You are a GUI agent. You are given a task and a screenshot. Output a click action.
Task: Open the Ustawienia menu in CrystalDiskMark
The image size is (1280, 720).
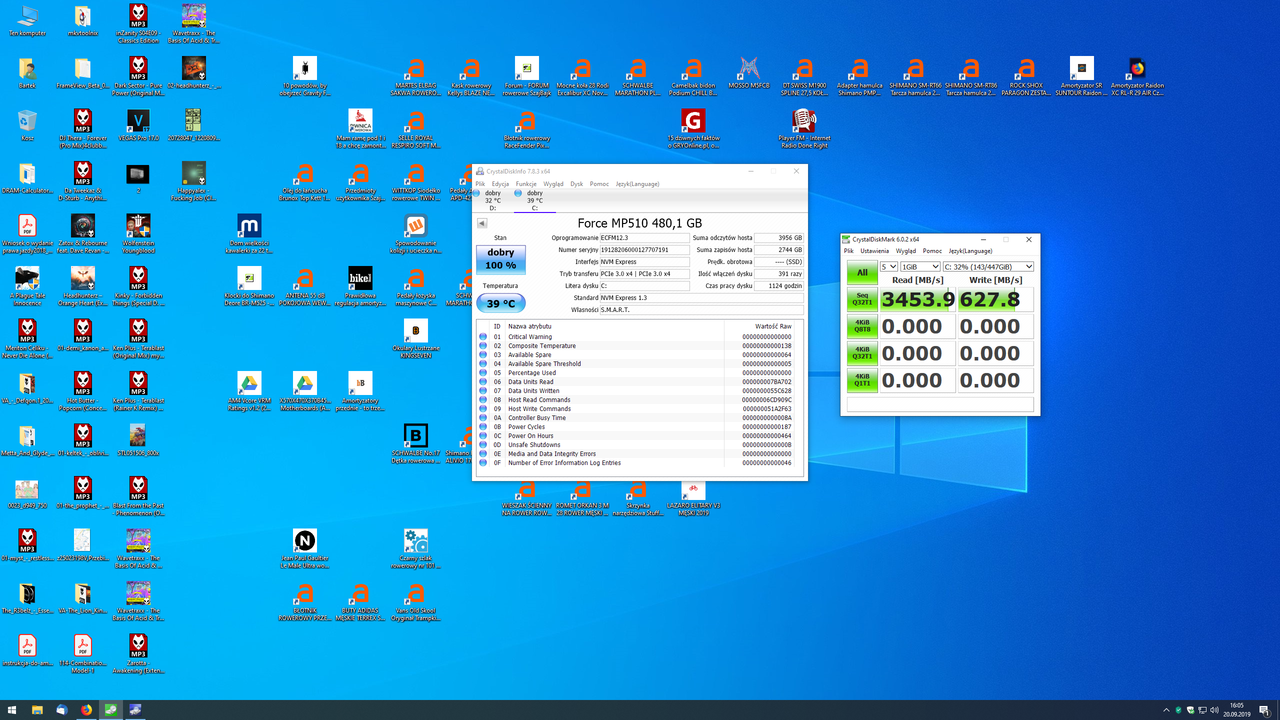pos(875,251)
